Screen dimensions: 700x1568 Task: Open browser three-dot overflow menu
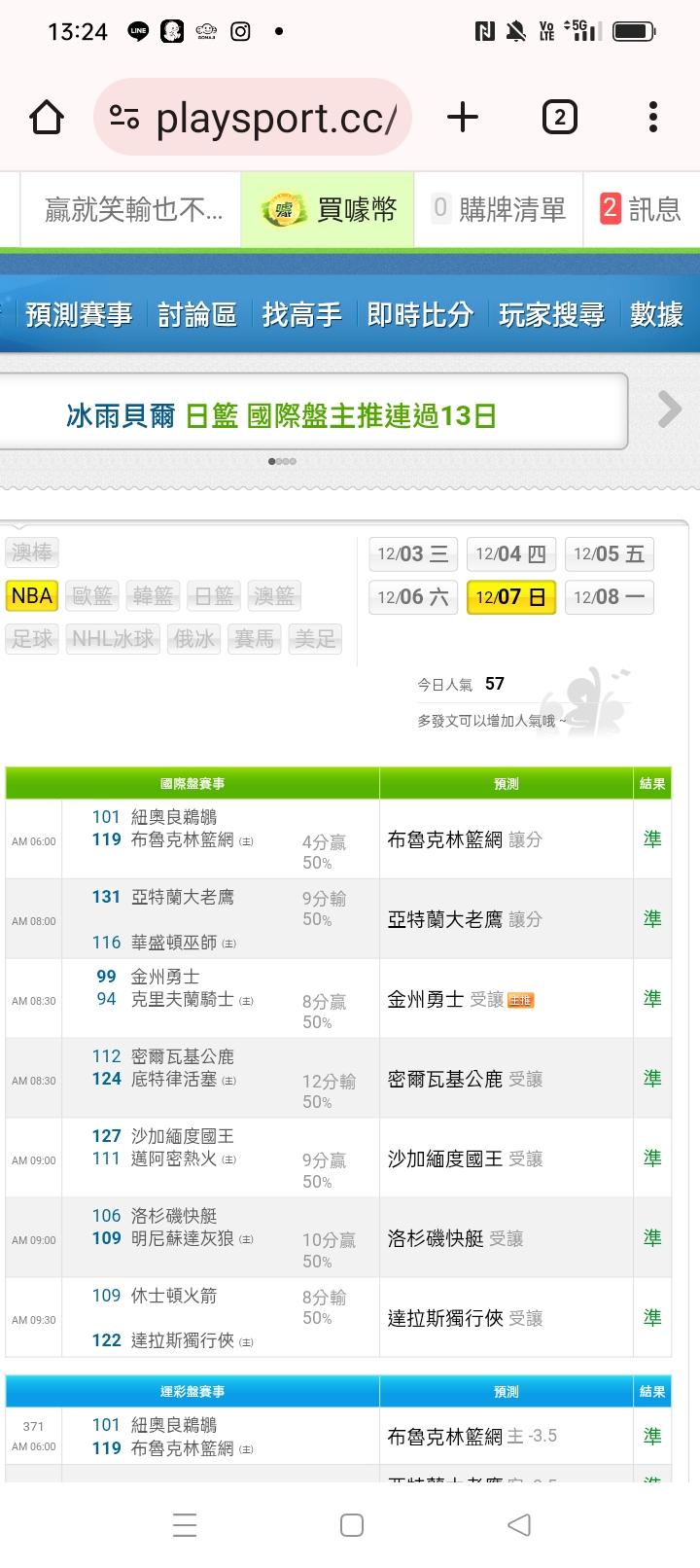click(x=652, y=118)
